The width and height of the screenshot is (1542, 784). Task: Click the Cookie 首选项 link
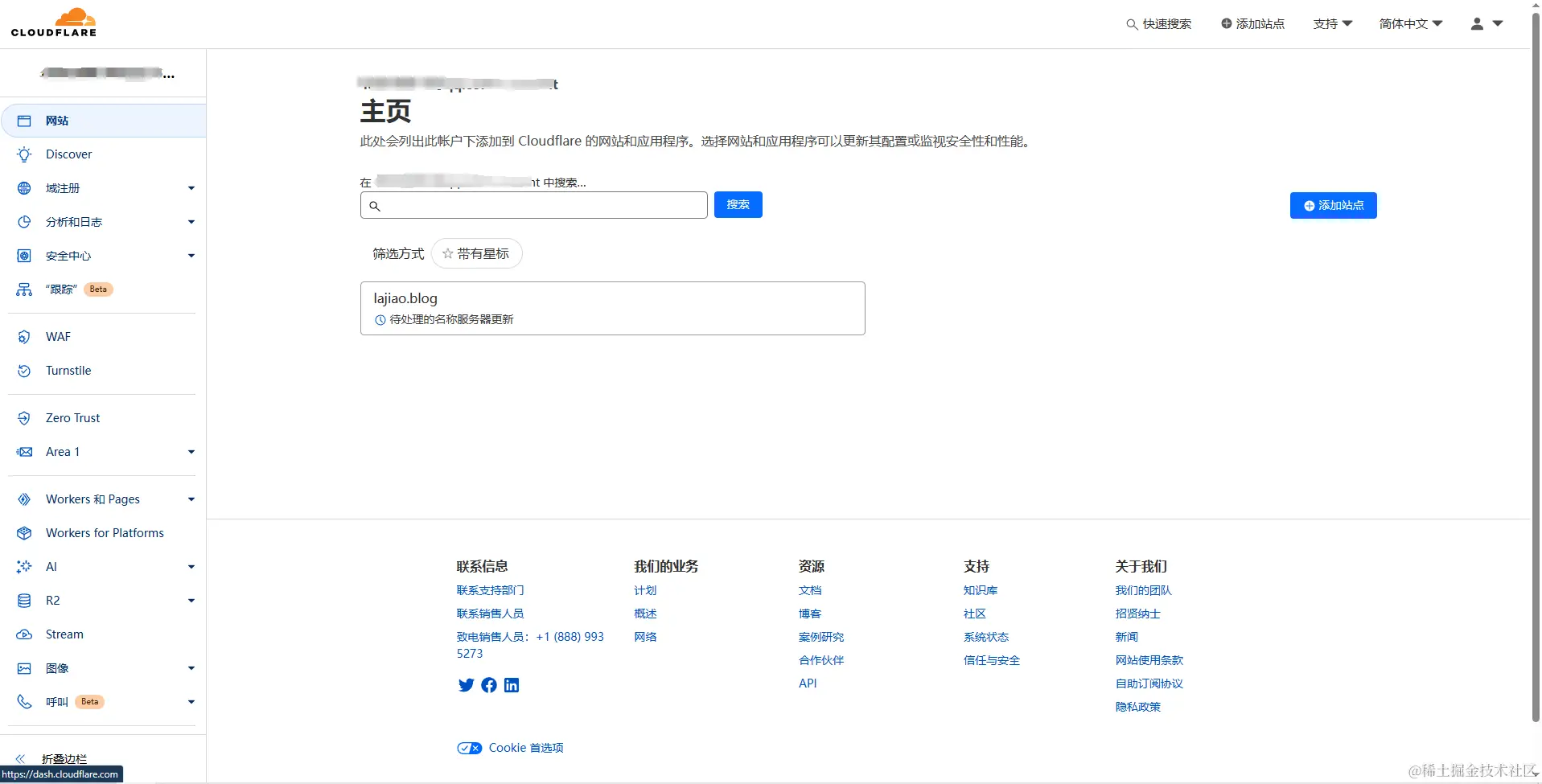point(526,749)
